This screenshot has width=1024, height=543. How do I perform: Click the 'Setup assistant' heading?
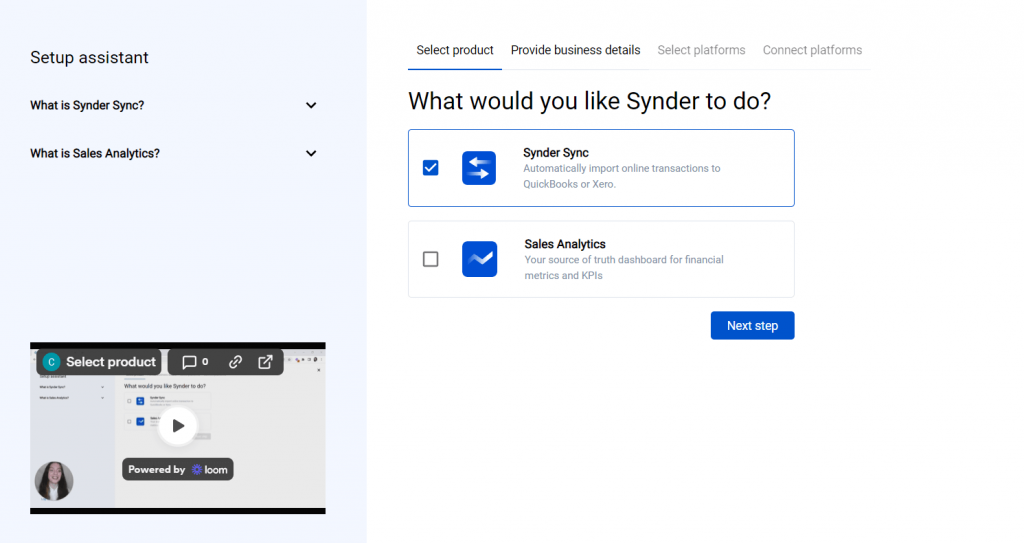pos(89,58)
